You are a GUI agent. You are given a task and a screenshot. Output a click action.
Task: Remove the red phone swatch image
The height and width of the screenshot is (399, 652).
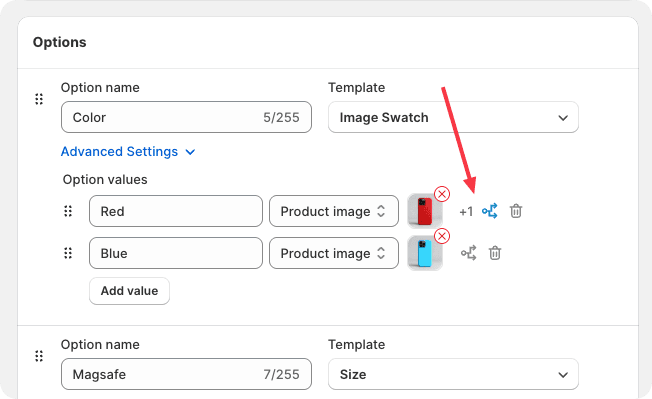coord(442,194)
